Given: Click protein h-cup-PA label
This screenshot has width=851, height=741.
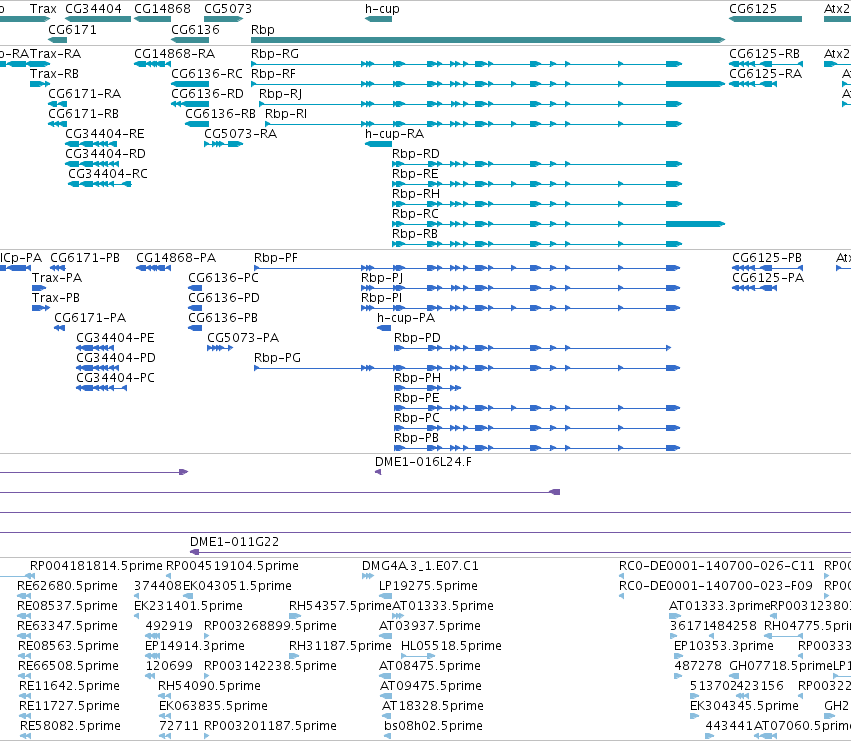Looking at the screenshot, I should (x=406, y=319).
